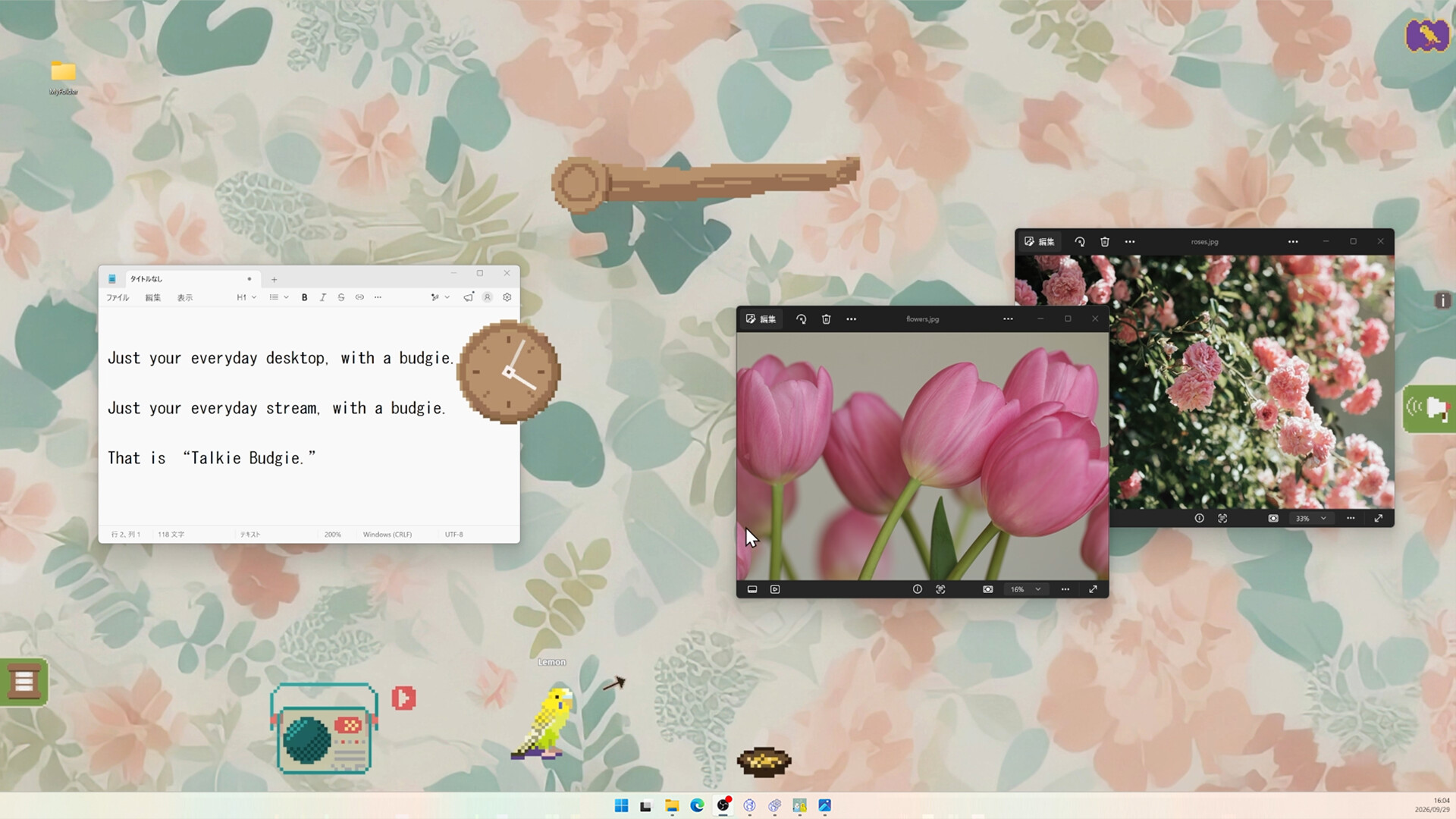This screenshot has height=819, width=1456.
Task: Enter fullscreen for flowers.jpg
Action: coord(1093,589)
